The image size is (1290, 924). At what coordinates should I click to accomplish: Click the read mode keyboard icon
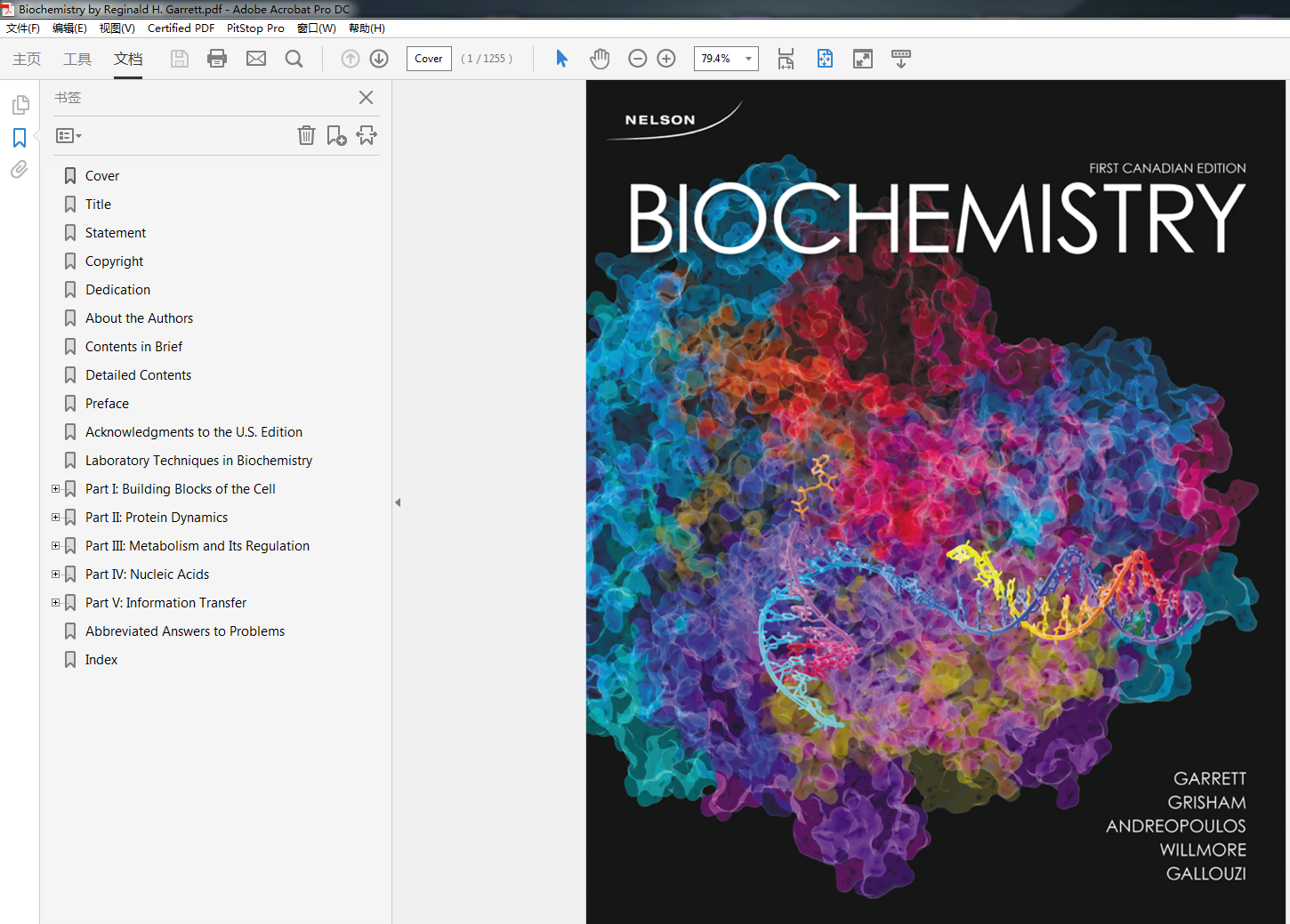click(x=901, y=59)
